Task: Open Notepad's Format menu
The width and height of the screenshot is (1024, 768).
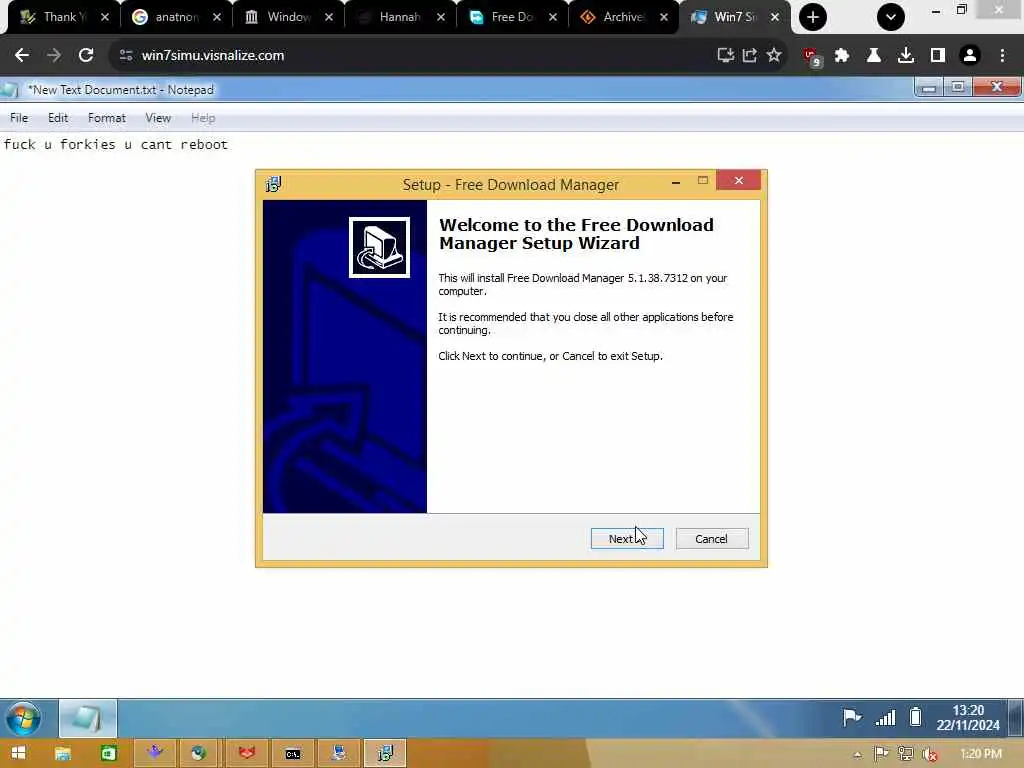Action: (x=106, y=118)
